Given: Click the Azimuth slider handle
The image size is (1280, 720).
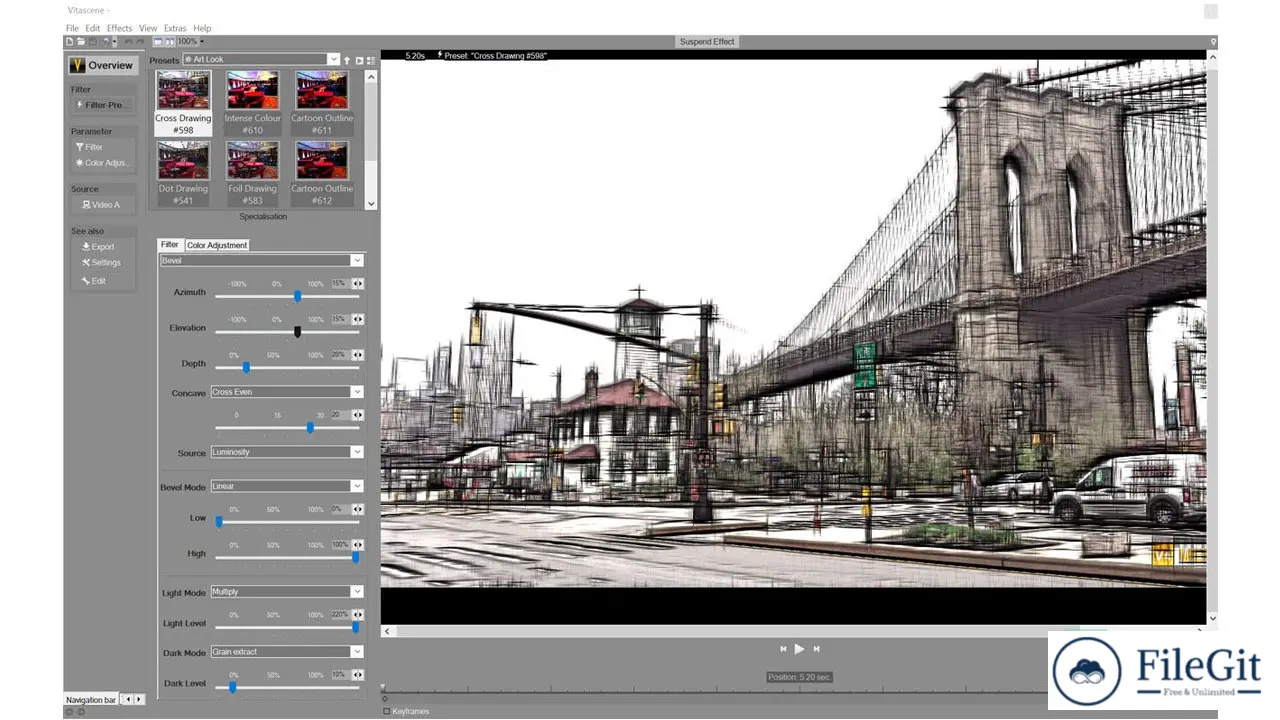Looking at the screenshot, I should (x=297, y=296).
